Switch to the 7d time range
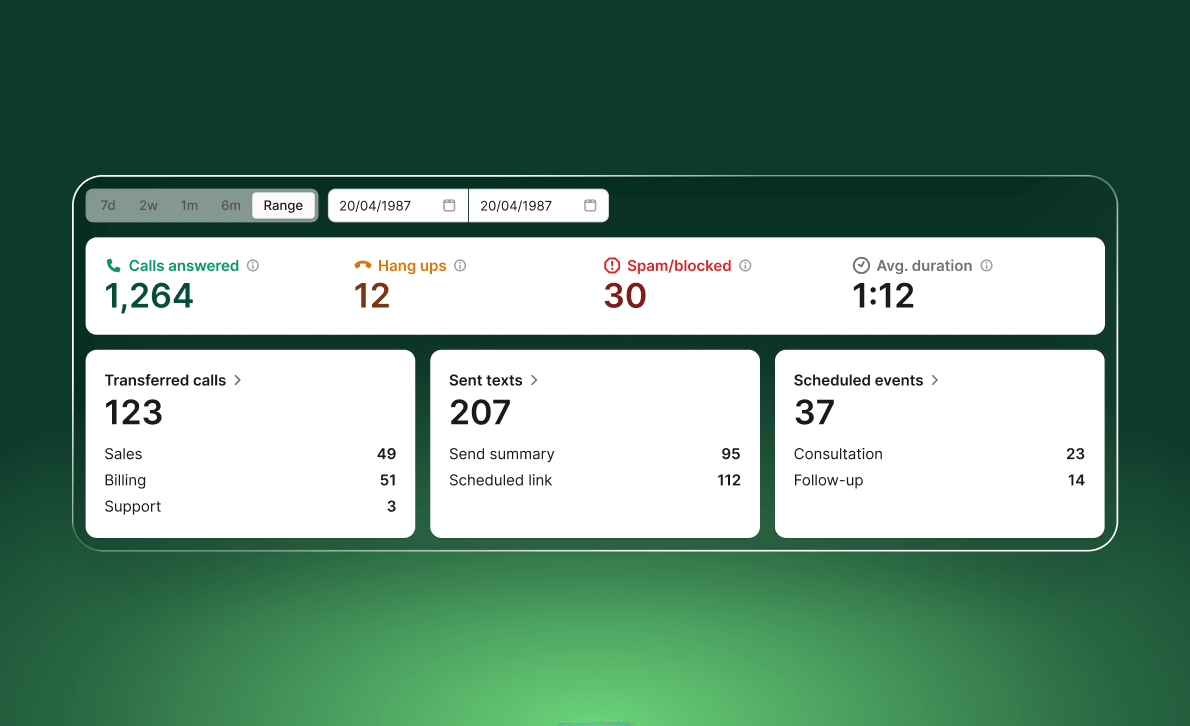Screen dimensions: 1190x726 coord(108,204)
